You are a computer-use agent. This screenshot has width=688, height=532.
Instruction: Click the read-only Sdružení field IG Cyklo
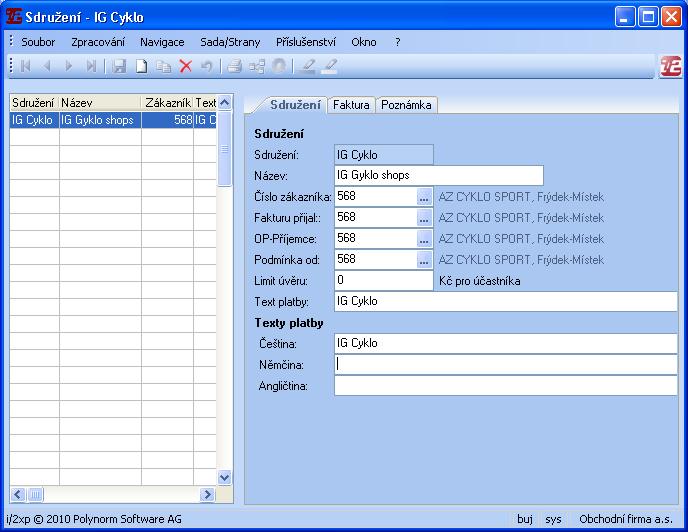coord(383,155)
